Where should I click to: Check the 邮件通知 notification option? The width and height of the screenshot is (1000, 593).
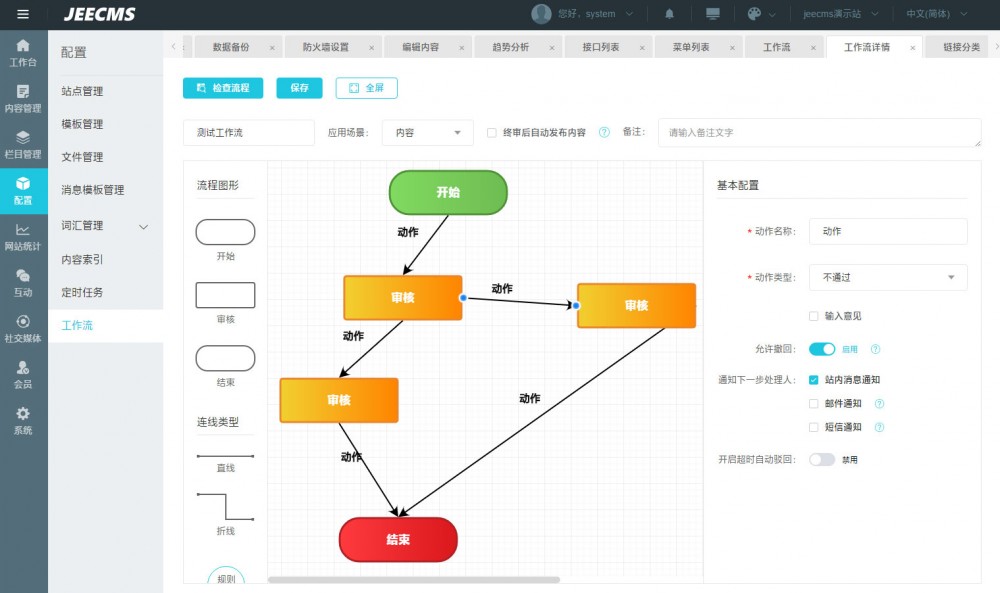click(814, 404)
